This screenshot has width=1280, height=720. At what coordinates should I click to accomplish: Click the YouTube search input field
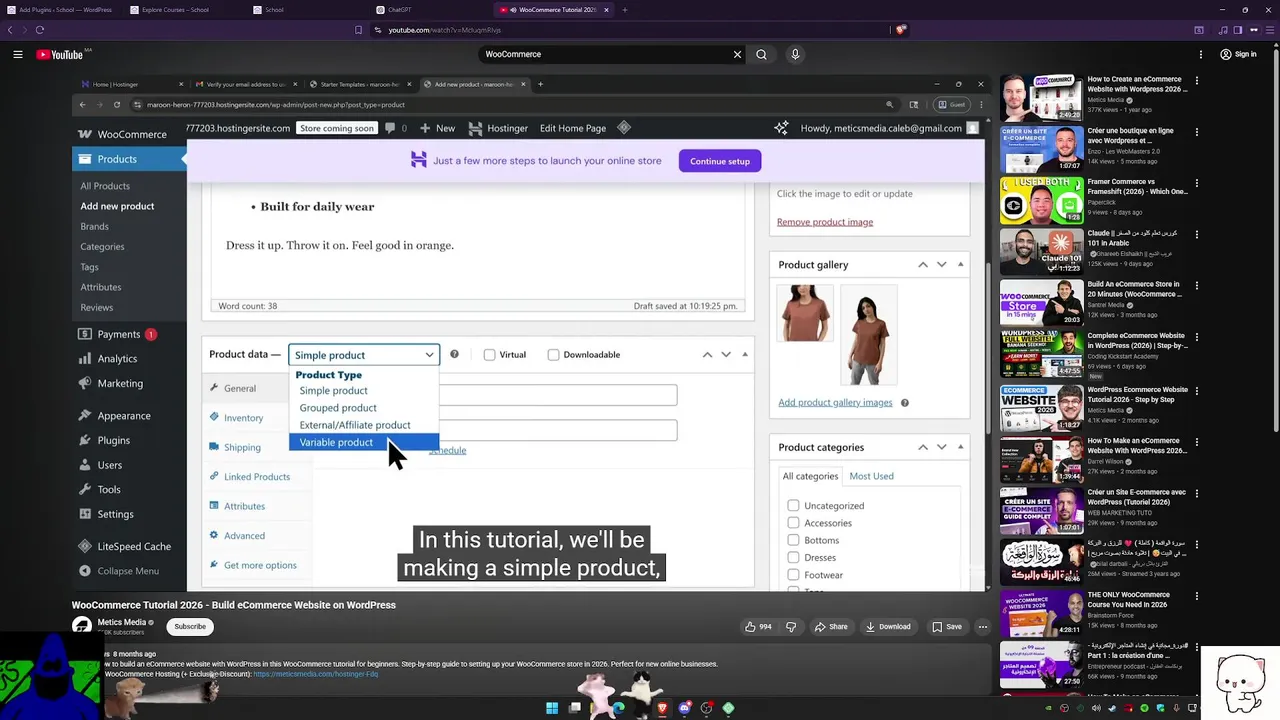coord(605,55)
